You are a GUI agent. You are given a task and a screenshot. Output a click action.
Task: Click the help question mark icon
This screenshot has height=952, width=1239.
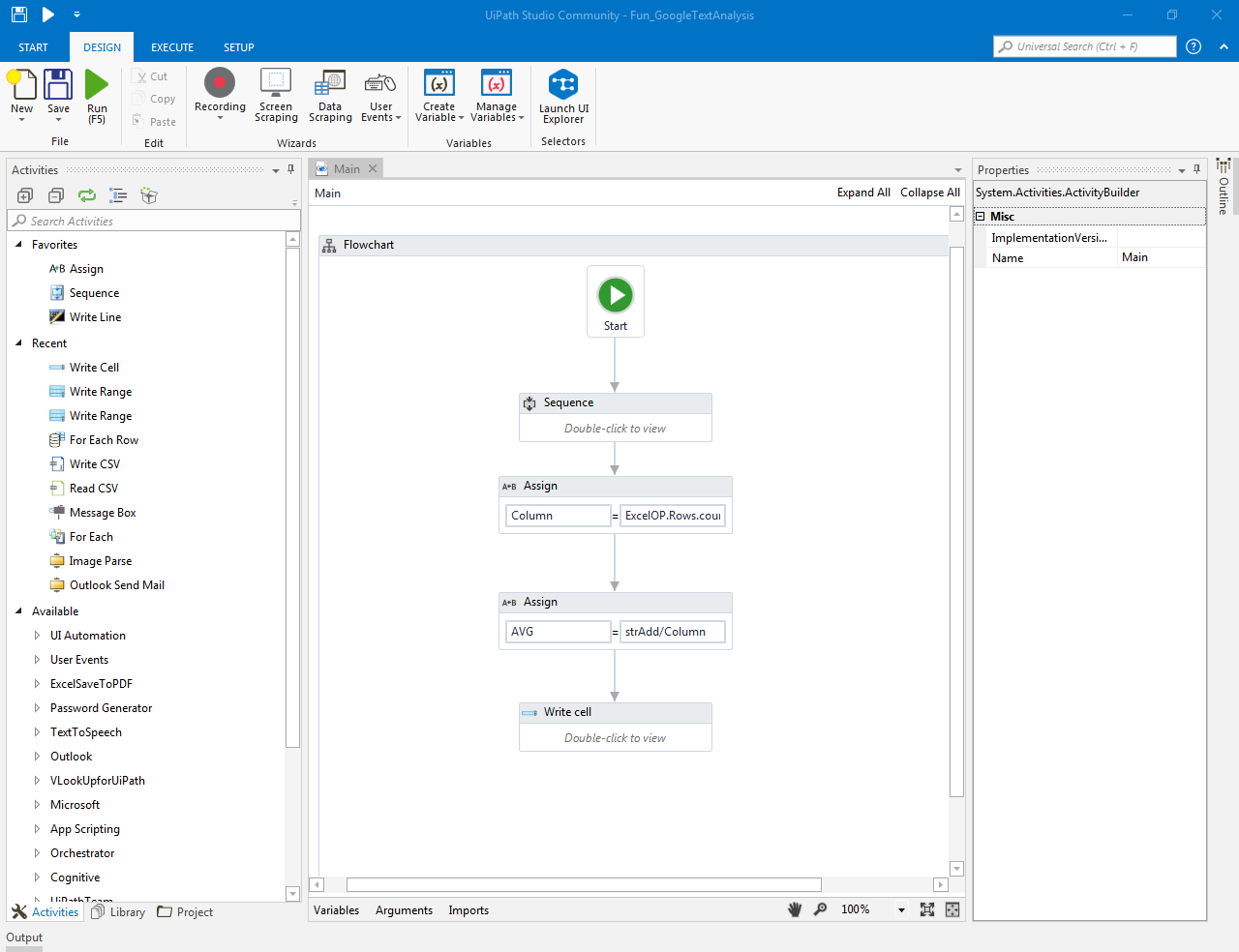click(x=1194, y=46)
